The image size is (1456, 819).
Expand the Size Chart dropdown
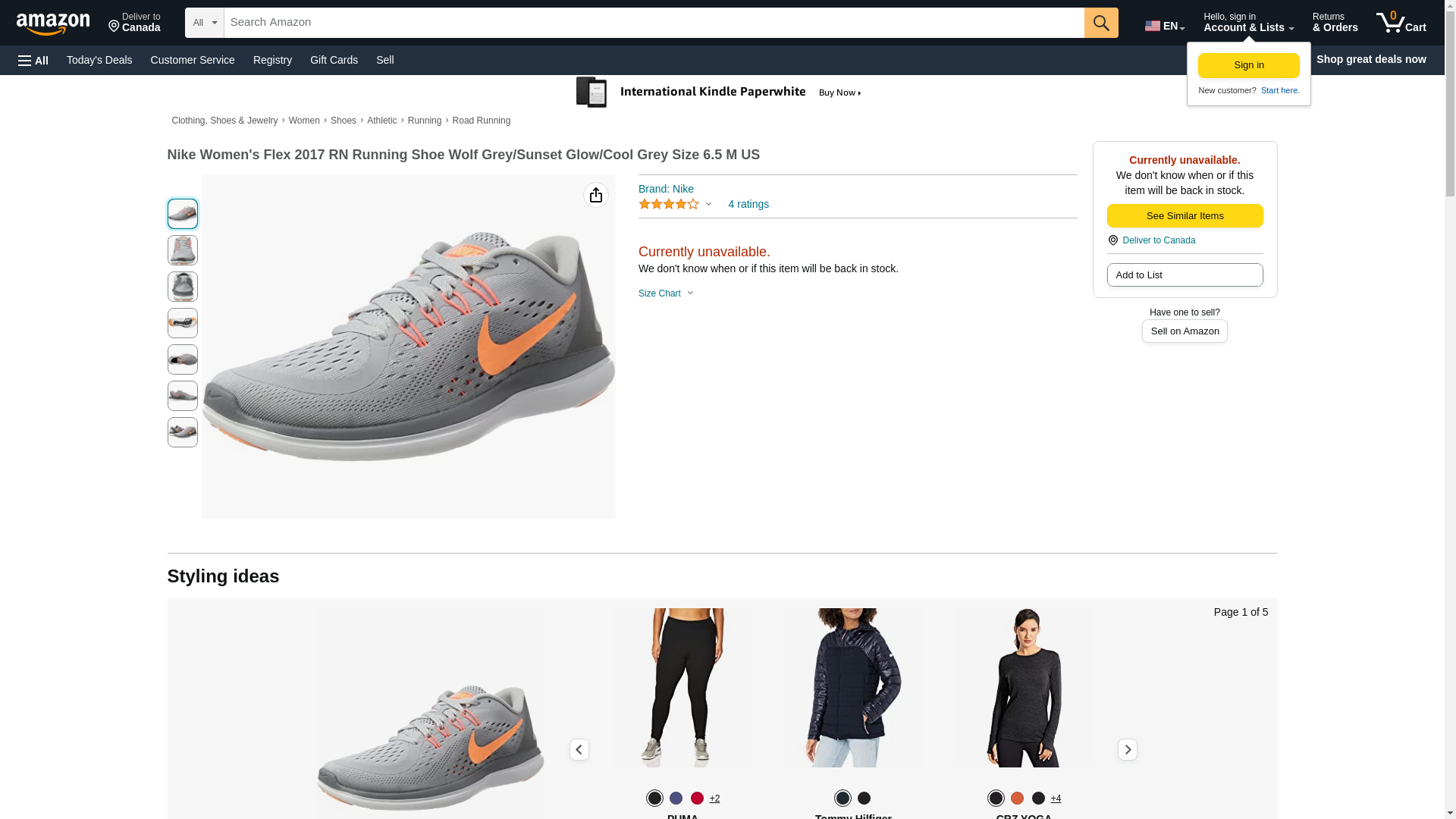666,293
